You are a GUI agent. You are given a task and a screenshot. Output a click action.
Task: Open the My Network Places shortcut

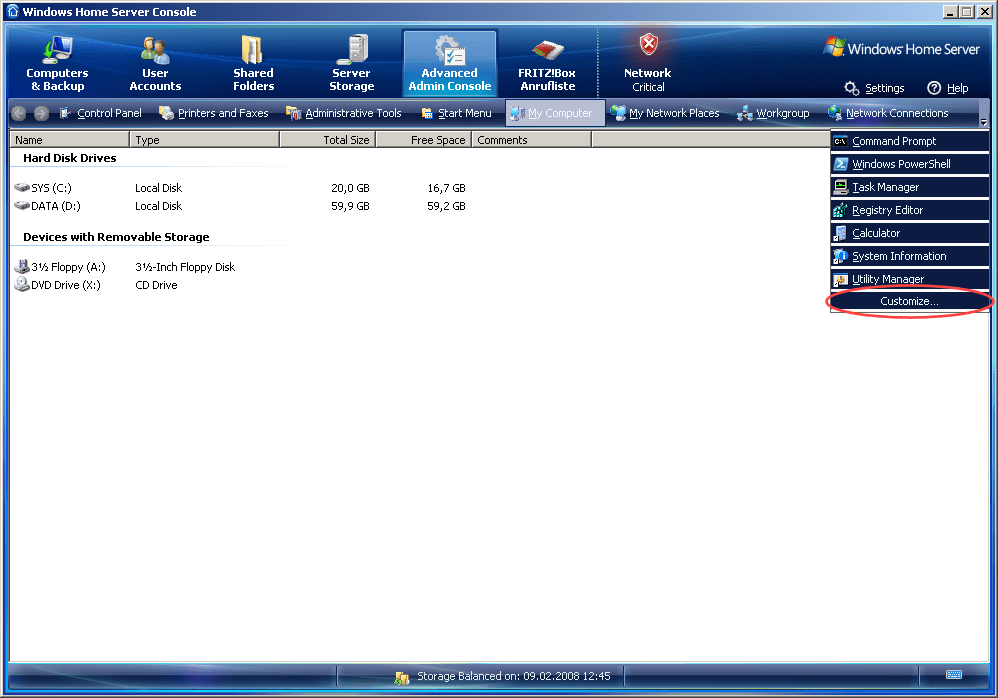pos(664,113)
